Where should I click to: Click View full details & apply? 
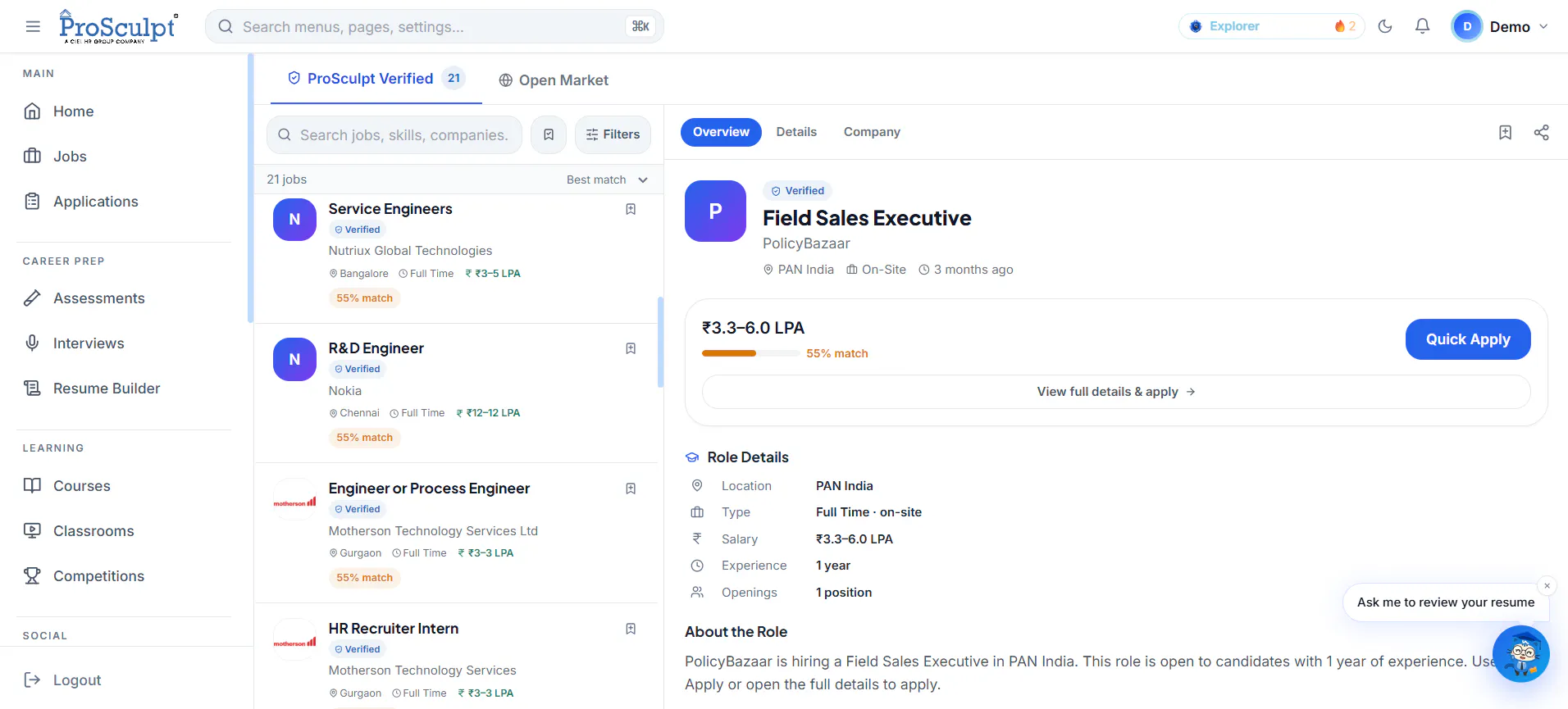click(1116, 392)
